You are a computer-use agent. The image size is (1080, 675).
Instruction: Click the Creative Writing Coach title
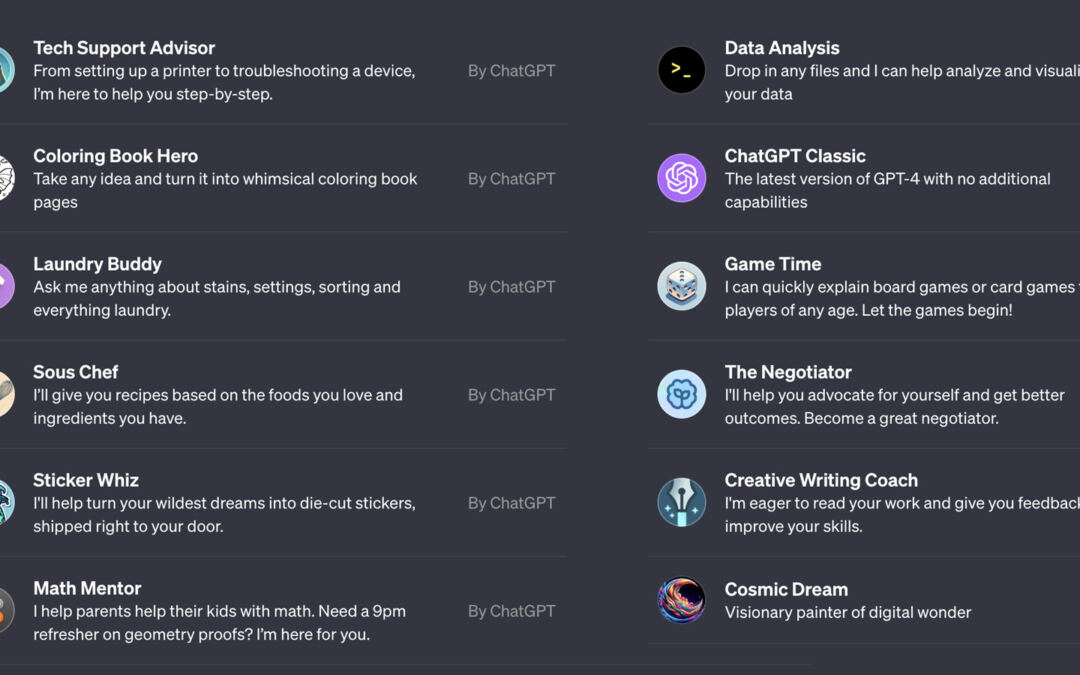click(821, 480)
